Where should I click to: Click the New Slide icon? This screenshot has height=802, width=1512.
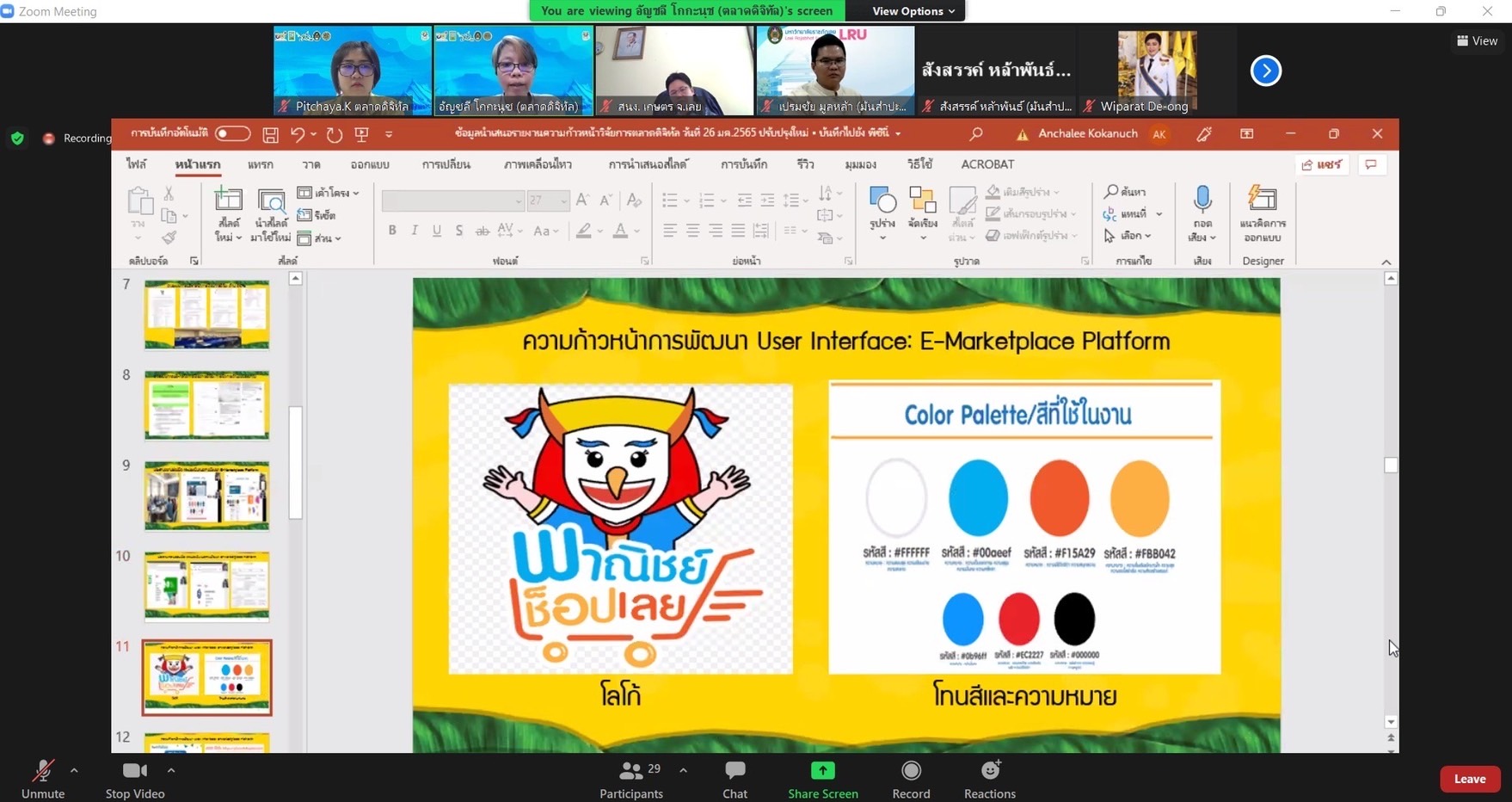pyautogui.click(x=228, y=200)
